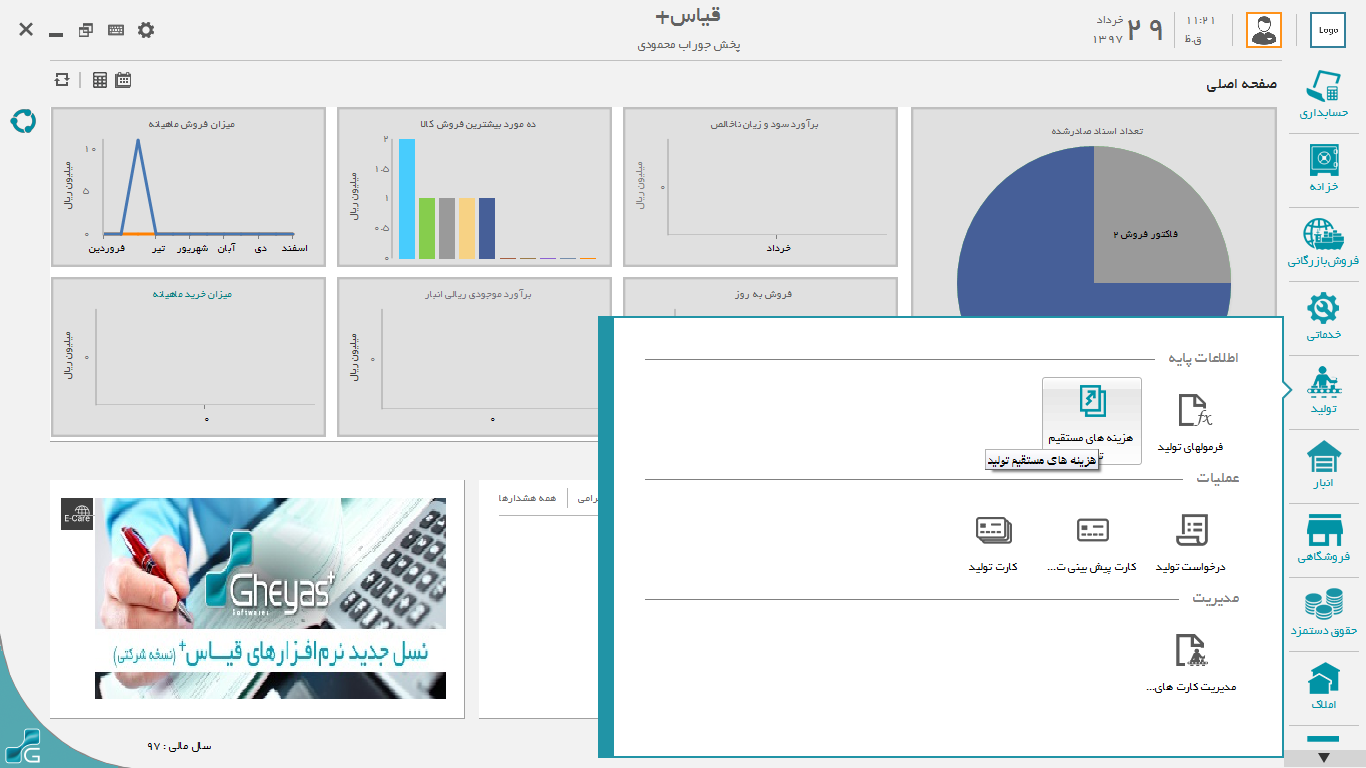
Task: Open فرمولهای تولید production formulas
Action: point(1191,424)
